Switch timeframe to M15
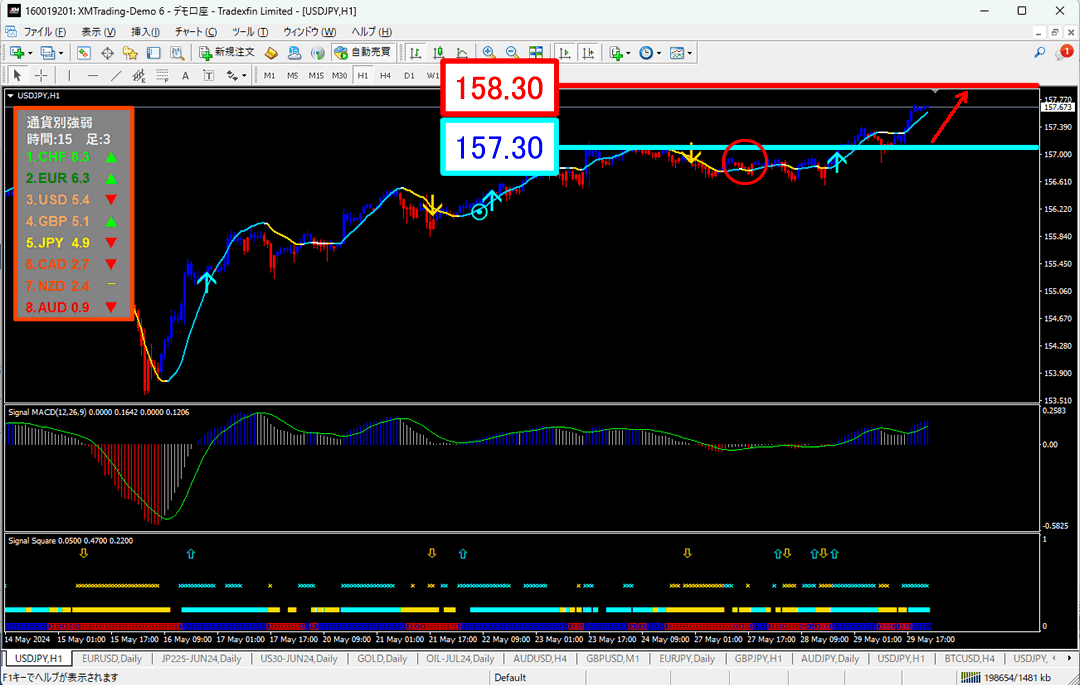Viewport: 1080px width, 685px height. 316,75
